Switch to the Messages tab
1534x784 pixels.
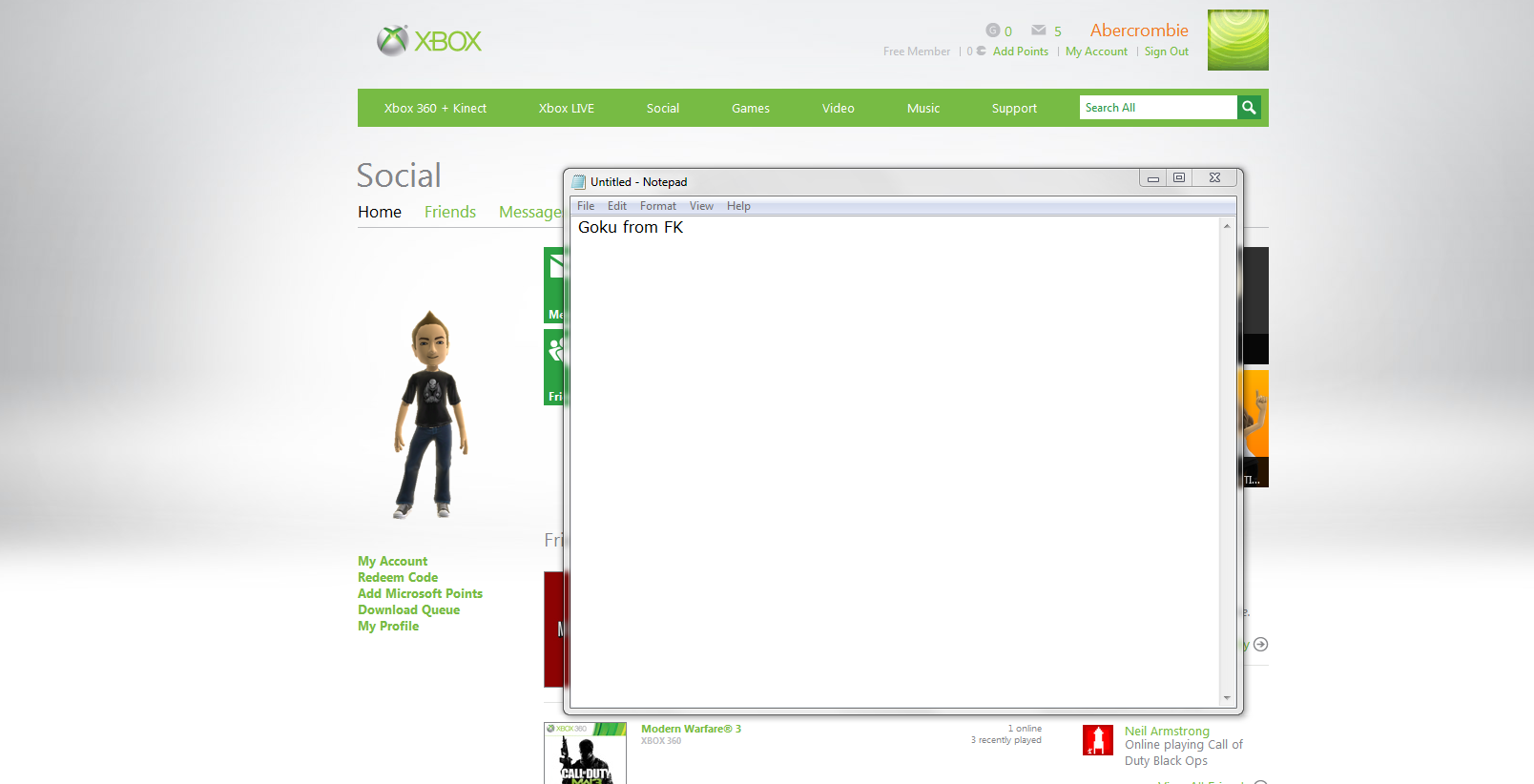point(530,212)
